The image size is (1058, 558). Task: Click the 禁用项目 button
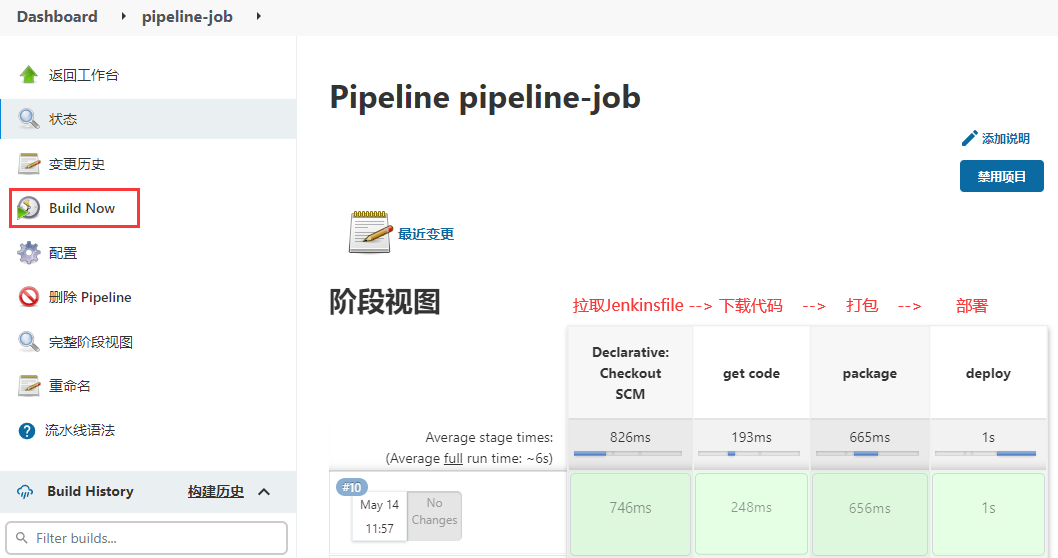1002,176
